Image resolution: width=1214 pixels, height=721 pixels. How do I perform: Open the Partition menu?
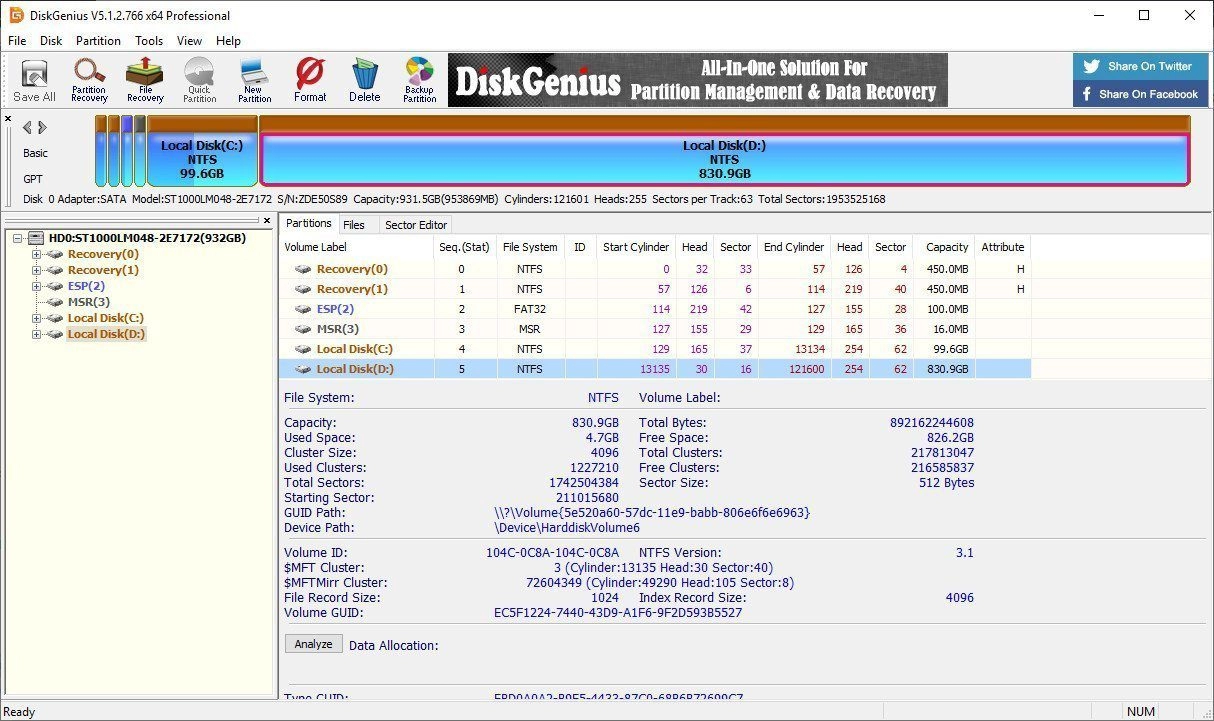pos(97,41)
